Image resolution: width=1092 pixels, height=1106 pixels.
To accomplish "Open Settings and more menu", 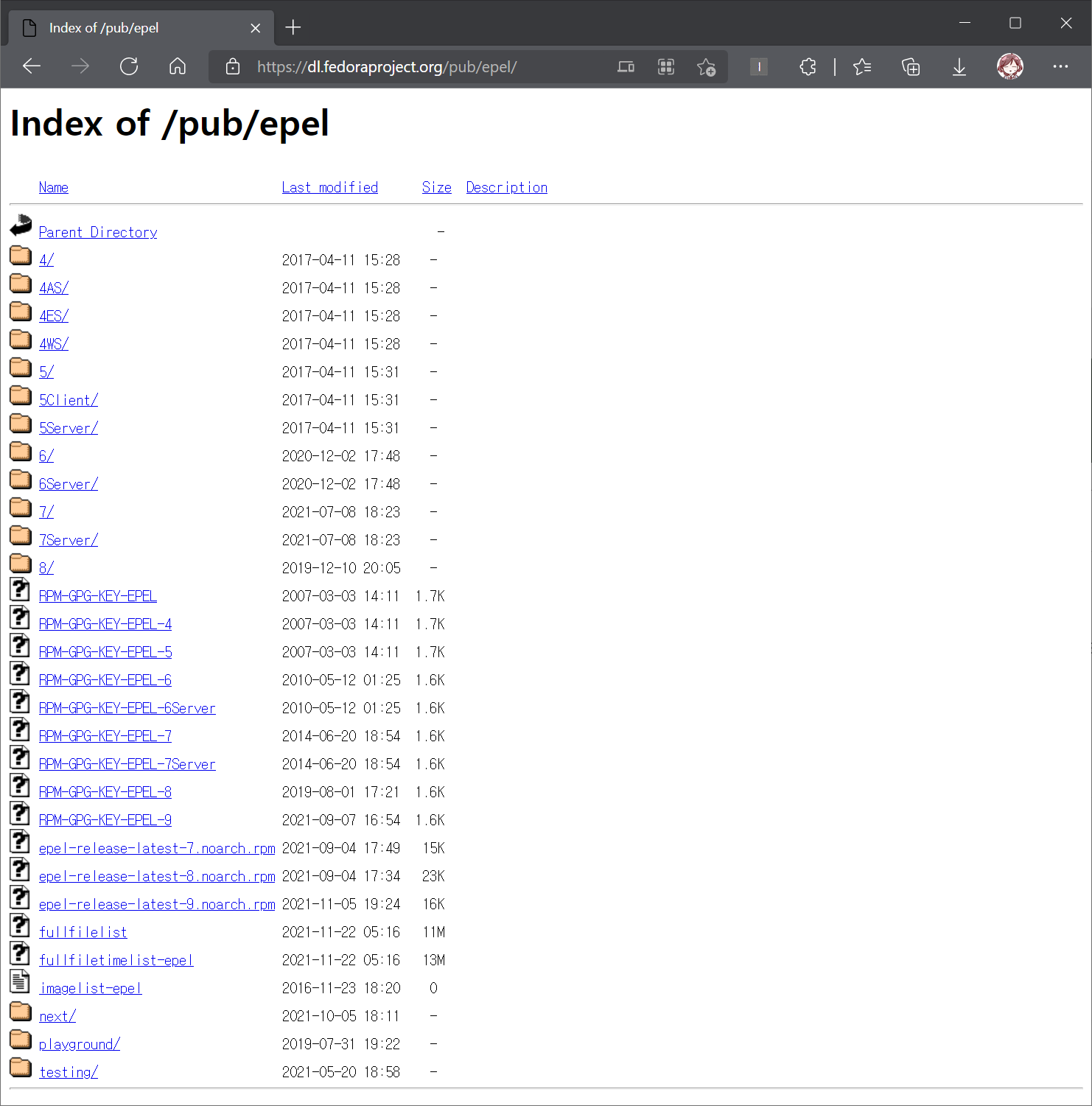I will (x=1060, y=66).
